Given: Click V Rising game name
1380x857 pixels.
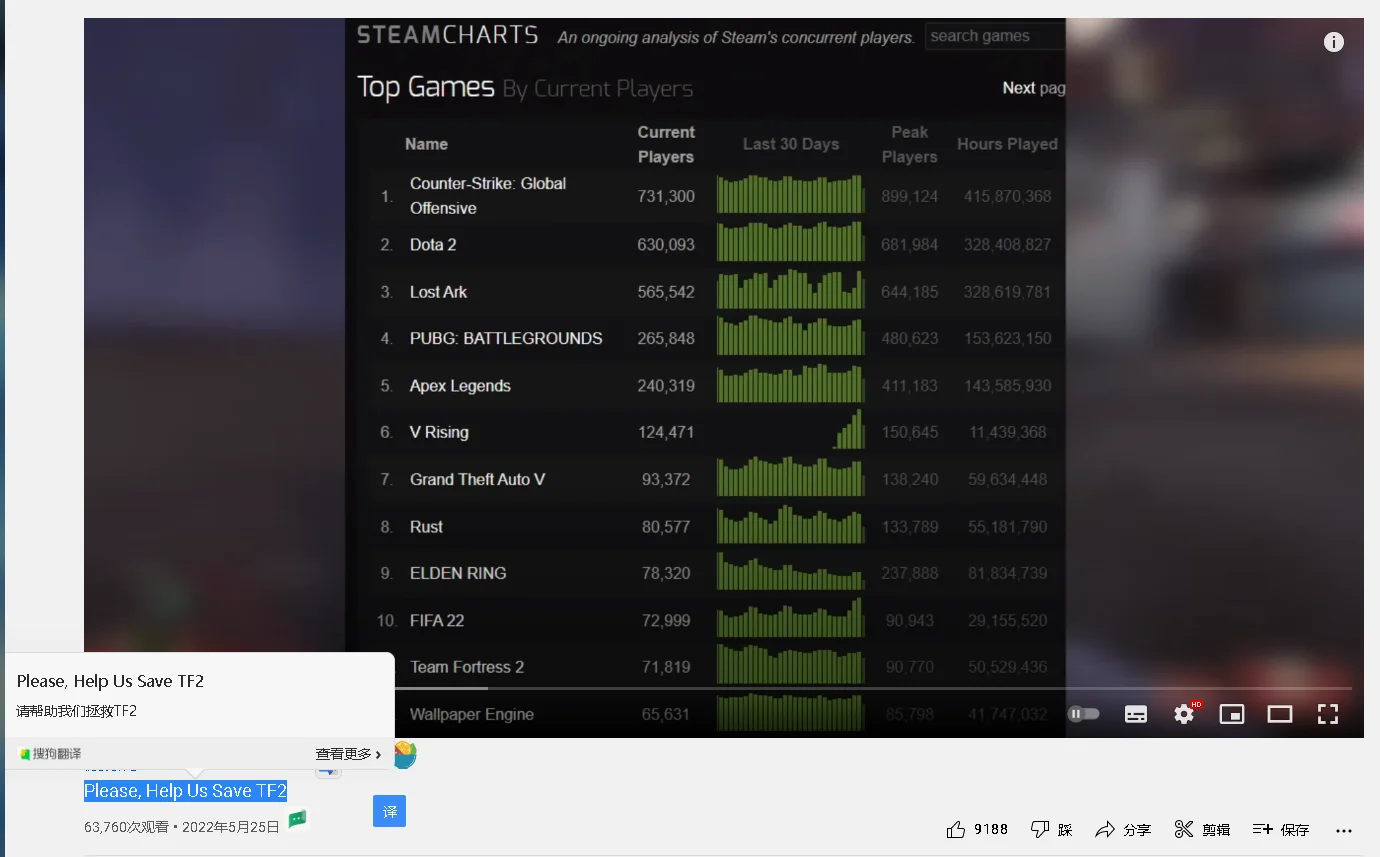Looking at the screenshot, I should pos(439,432).
